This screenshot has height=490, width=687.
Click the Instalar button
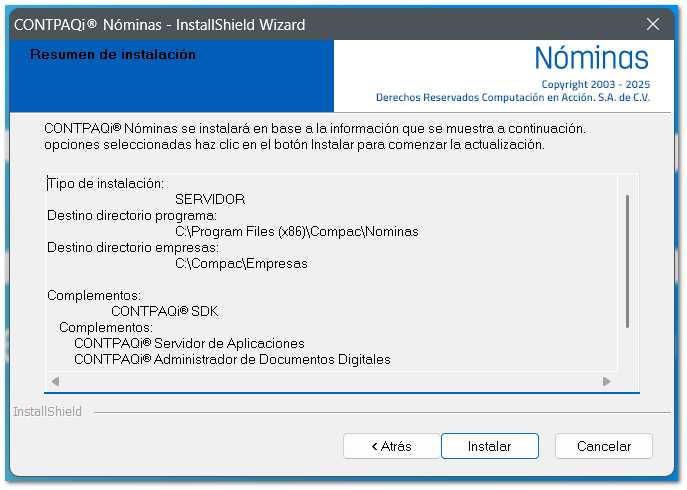(x=489, y=446)
